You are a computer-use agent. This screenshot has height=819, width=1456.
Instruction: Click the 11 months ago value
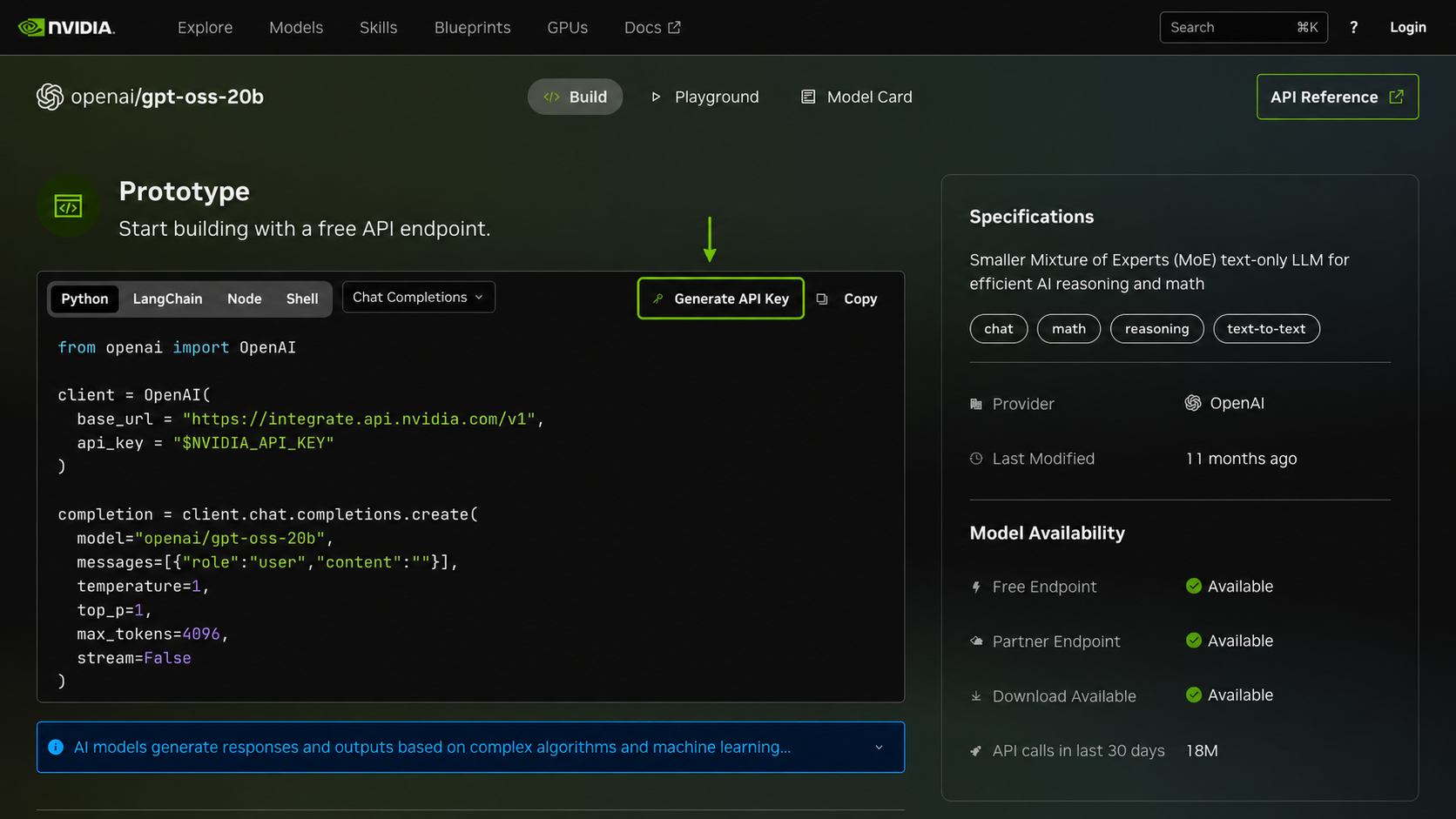1241,459
